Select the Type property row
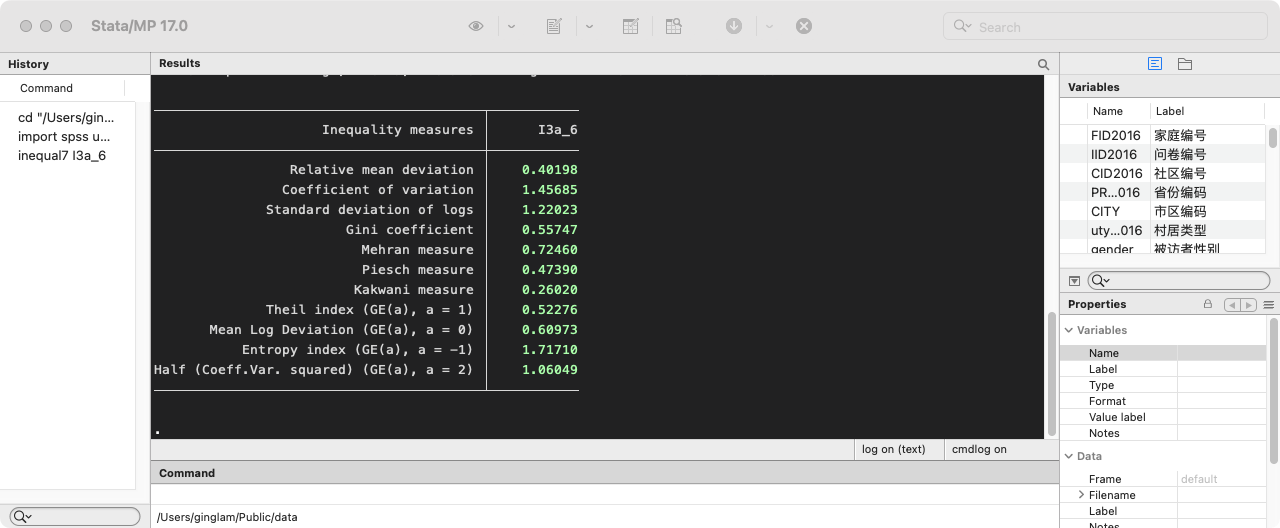 click(x=1163, y=385)
